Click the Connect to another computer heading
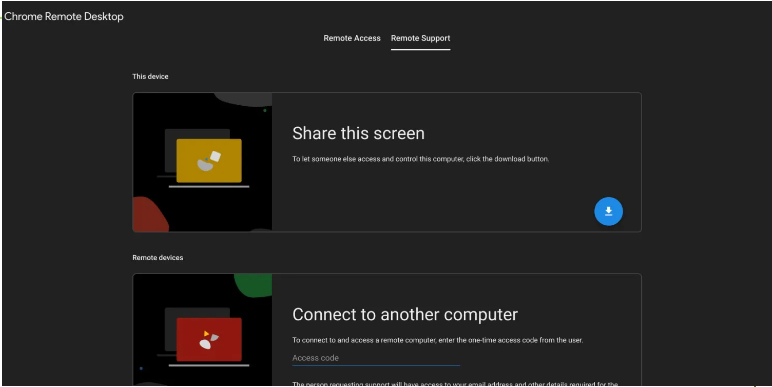Image resolution: width=772 pixels, height=387 pixels. (x=405, y=314)
